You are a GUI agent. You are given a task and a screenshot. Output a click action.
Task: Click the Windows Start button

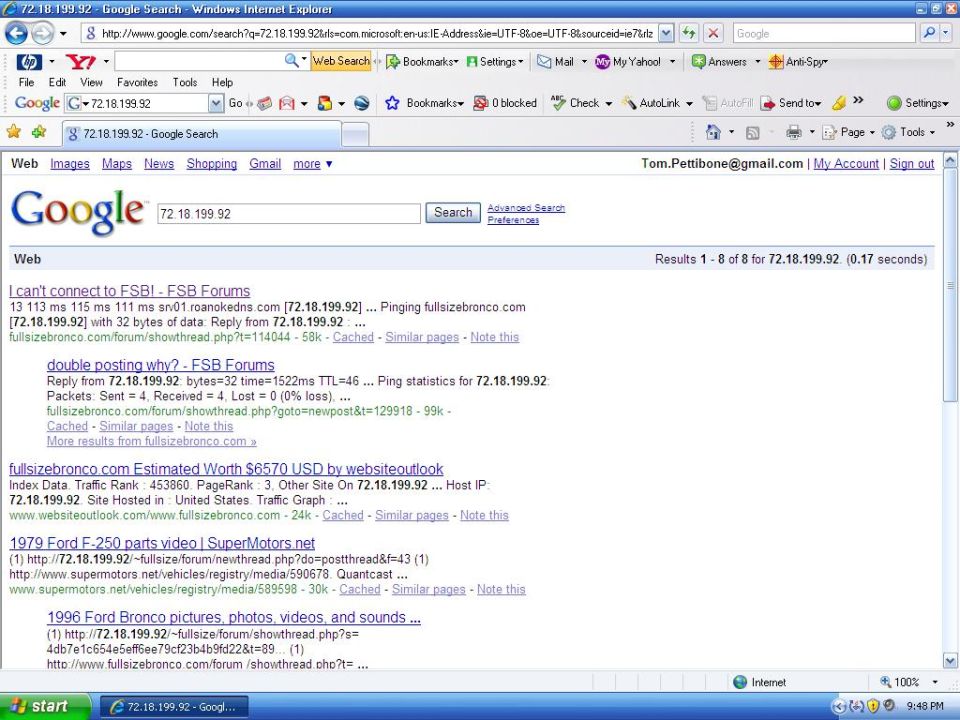coord(45,707)
